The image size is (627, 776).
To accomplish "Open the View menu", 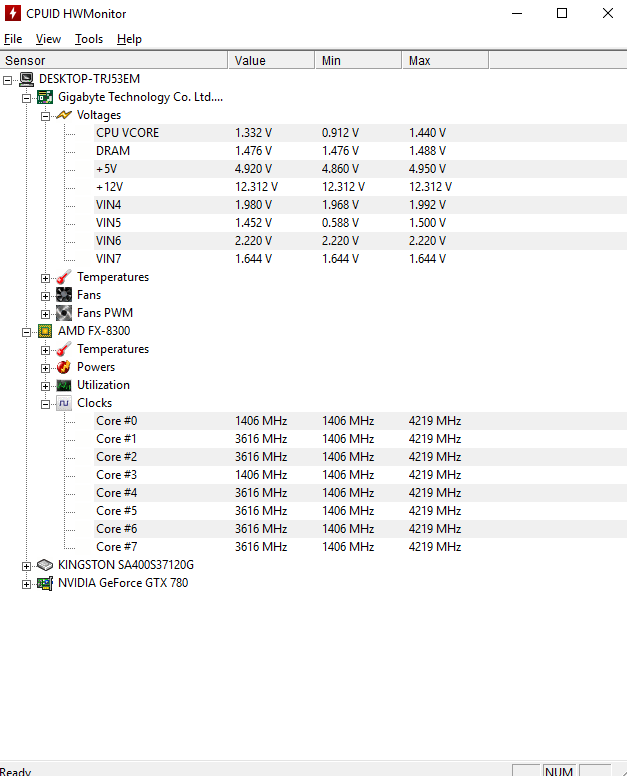I will coord(48,39).
